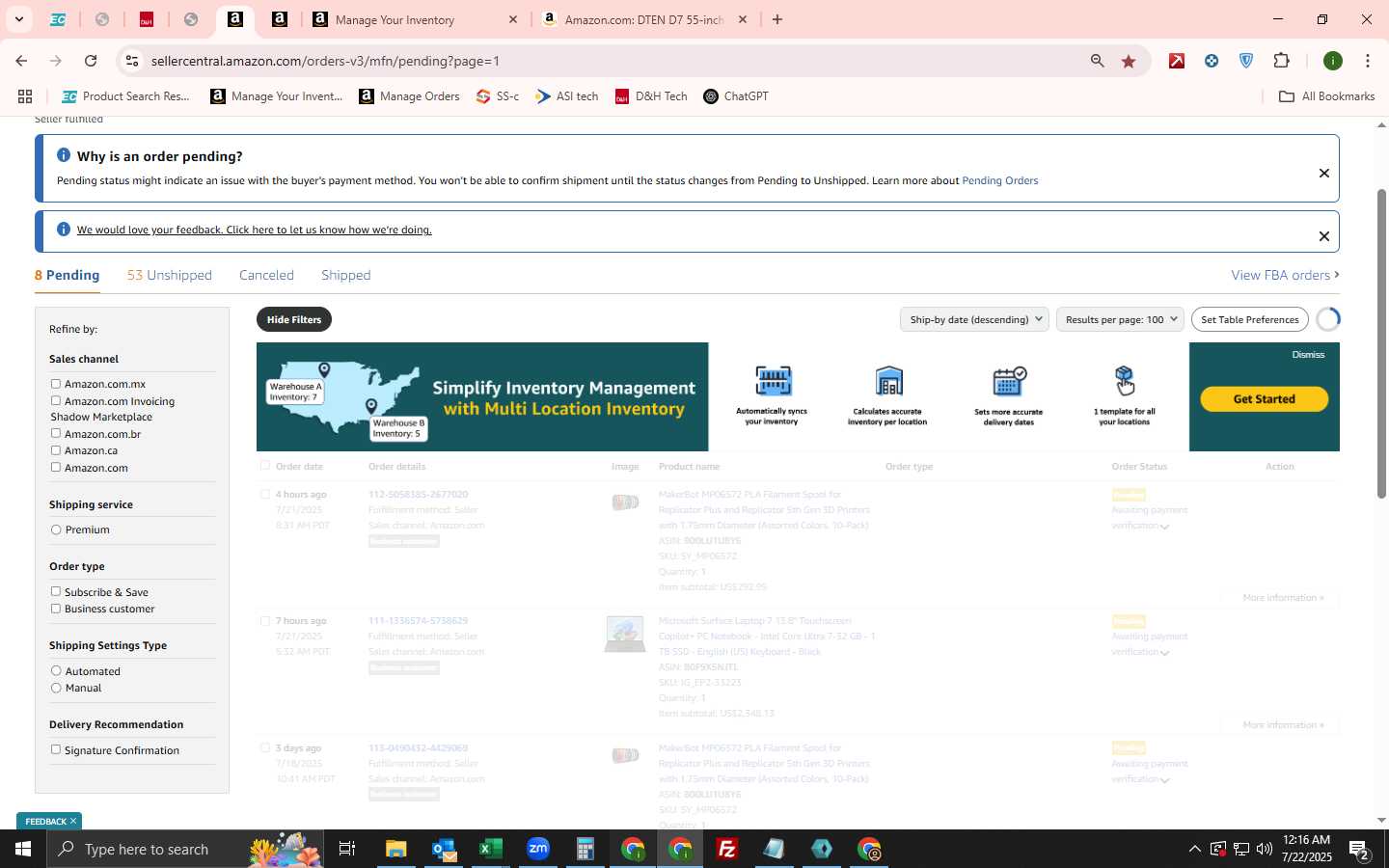Click the feedback survey link
This screenshot has height=868, width=1389.
tap(254, 230)
